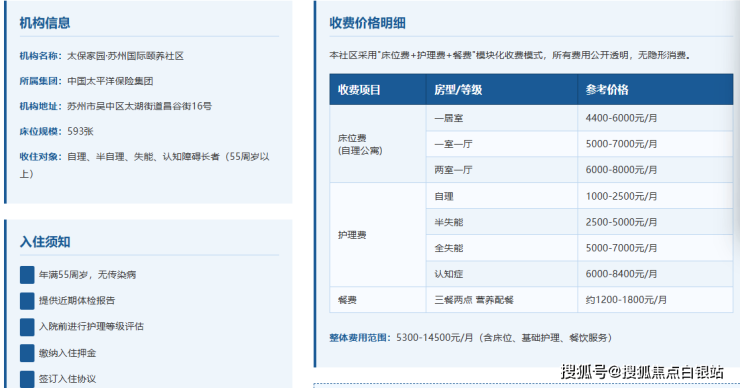Viewport: 740px width, 388px height.
Task: Click the 6000-8400元/月 price cell
Action: tap(655, 274)
